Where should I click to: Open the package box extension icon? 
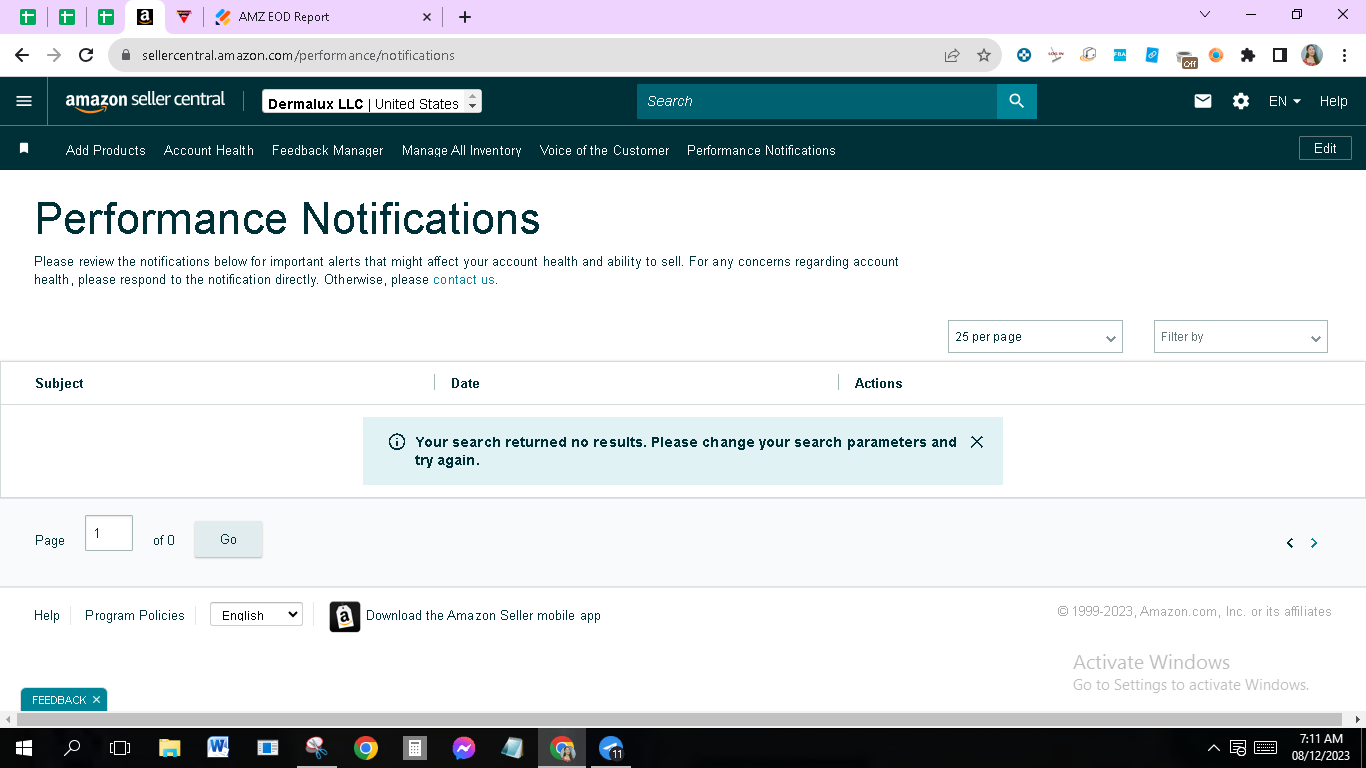coord(1088,56)
